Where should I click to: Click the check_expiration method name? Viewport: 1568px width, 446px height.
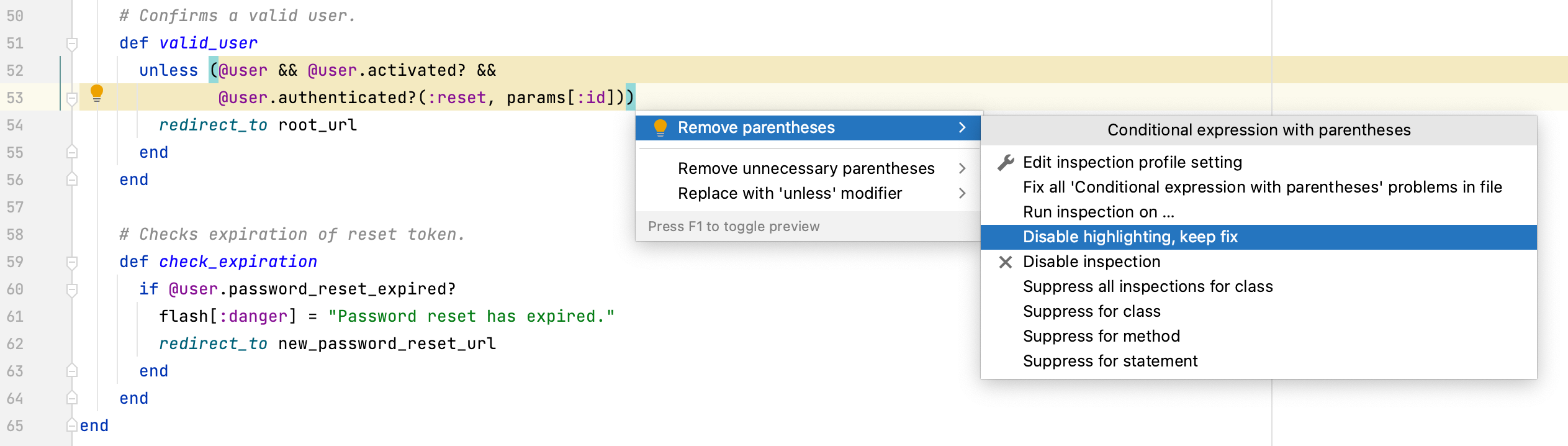238,262
